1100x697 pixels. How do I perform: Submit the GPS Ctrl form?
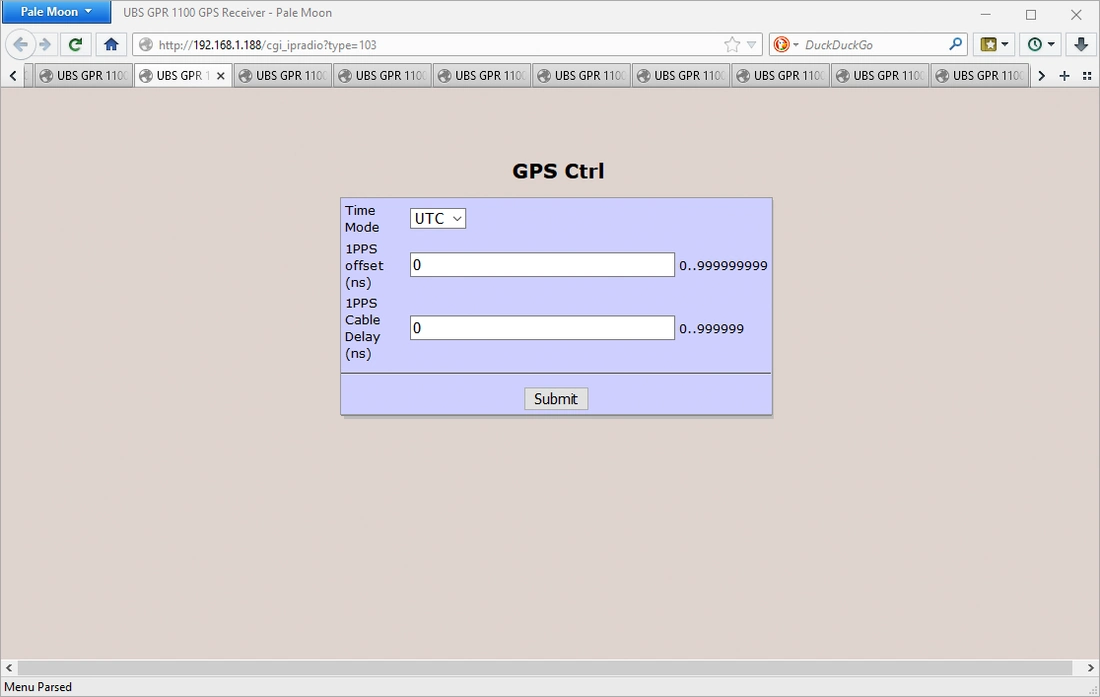pos(556,399)
